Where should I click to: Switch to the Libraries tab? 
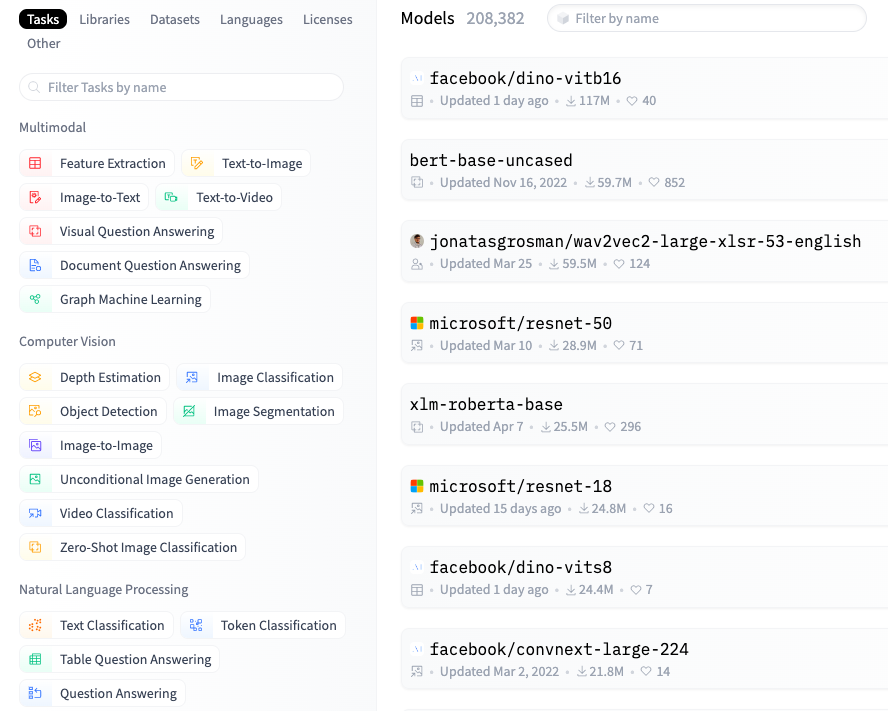point(104,19)
